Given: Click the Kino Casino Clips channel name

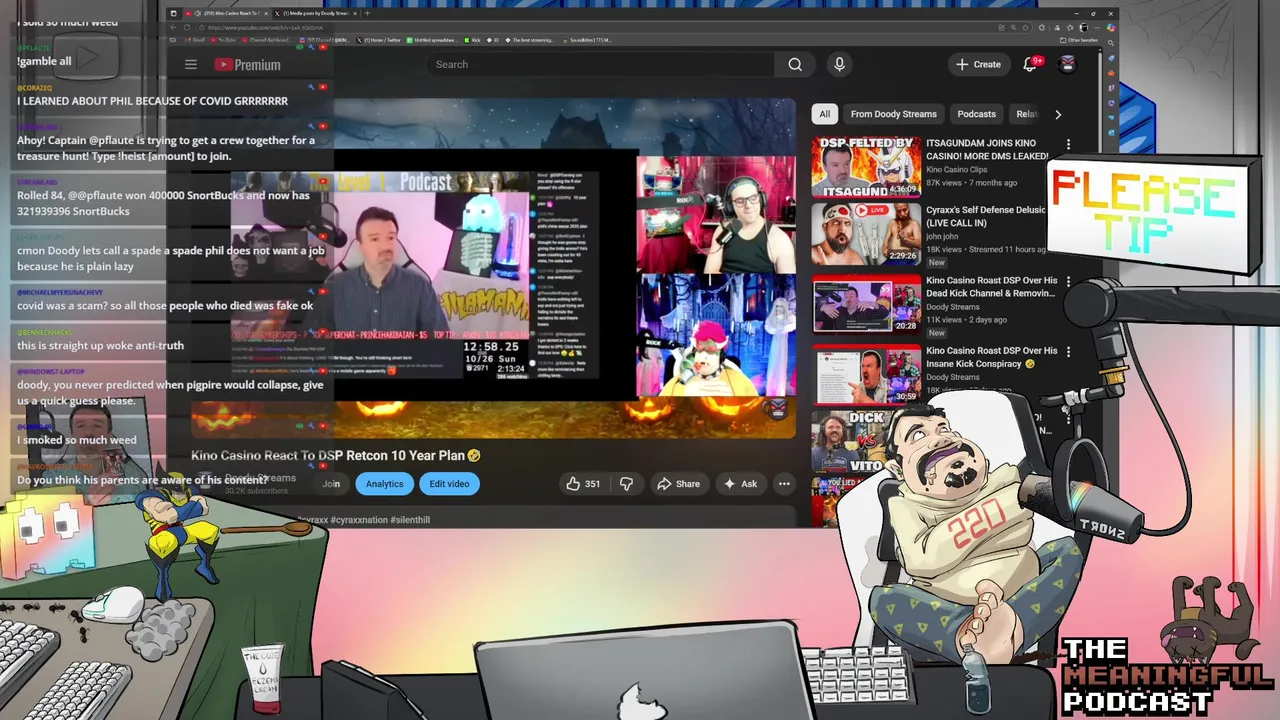Looking at the screenshot, I should (x=956, y=170).
